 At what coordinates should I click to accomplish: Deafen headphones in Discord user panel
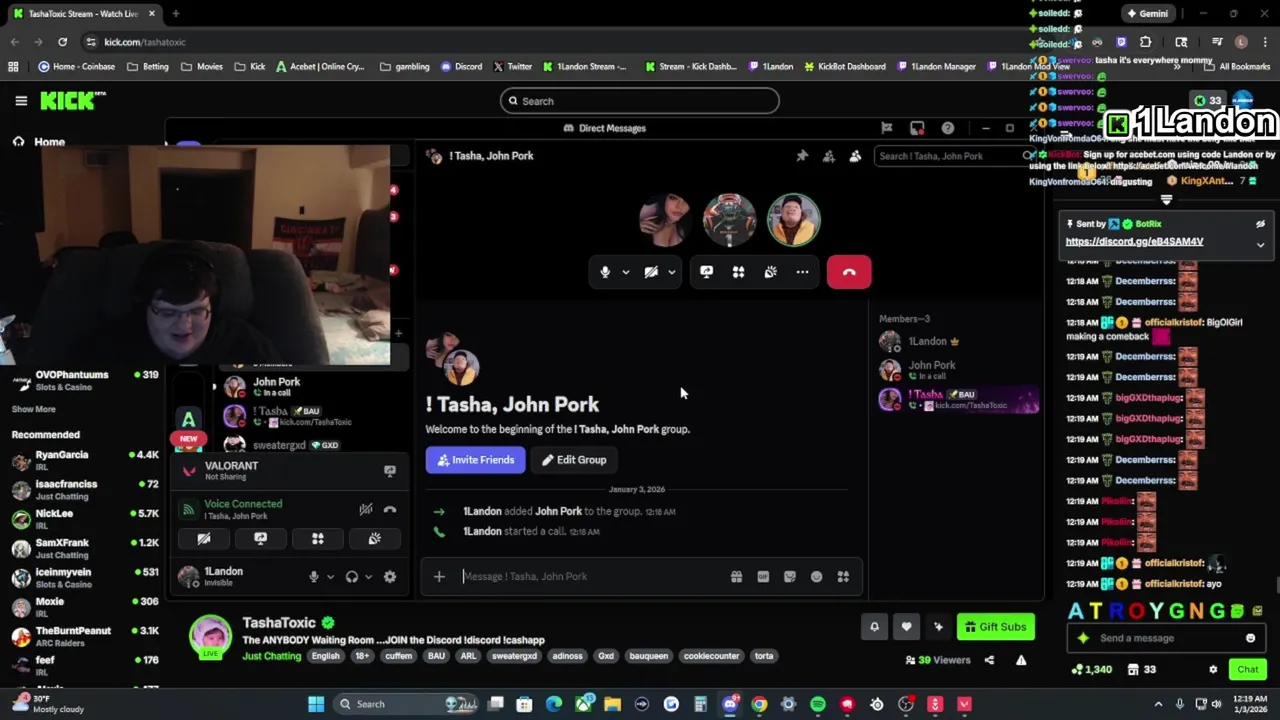(352, 576)
